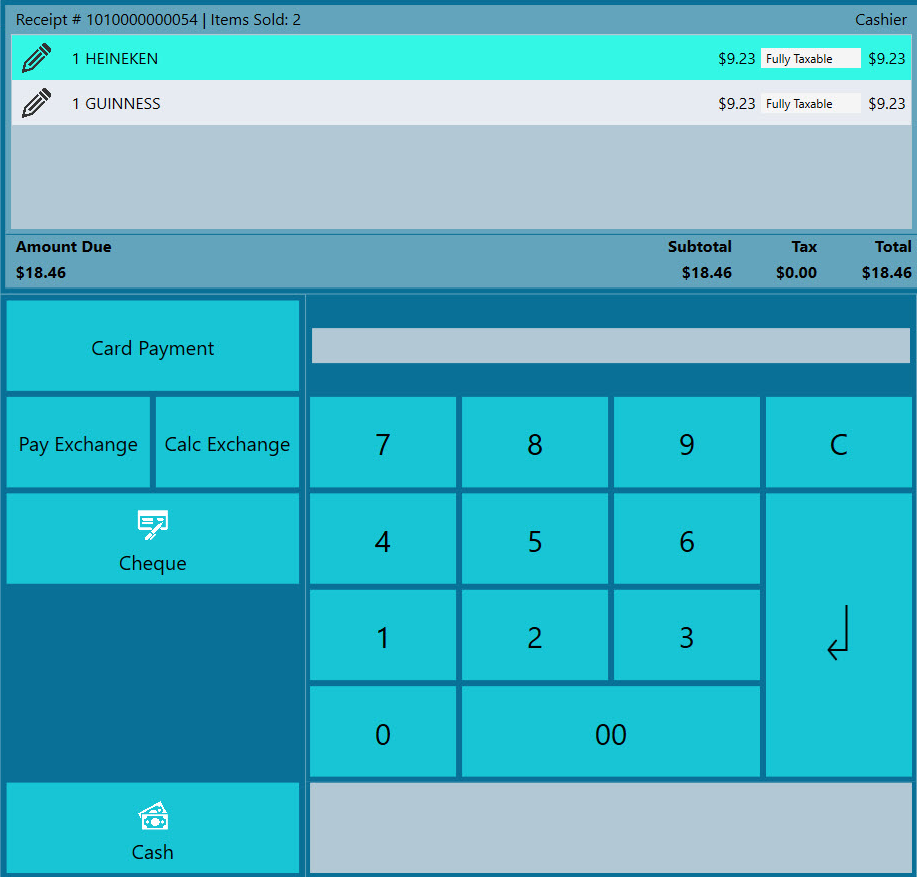This screenshot has height=877, width=917.
Task: Open Fully Taxable field for HEINEKEN
Action: tap(810, 59)
